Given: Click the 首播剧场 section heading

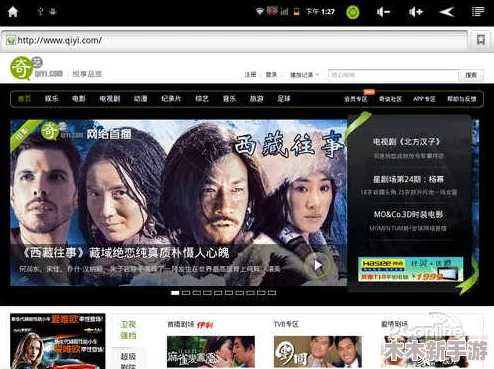Looking at the screenshot, I should [181, 324].
